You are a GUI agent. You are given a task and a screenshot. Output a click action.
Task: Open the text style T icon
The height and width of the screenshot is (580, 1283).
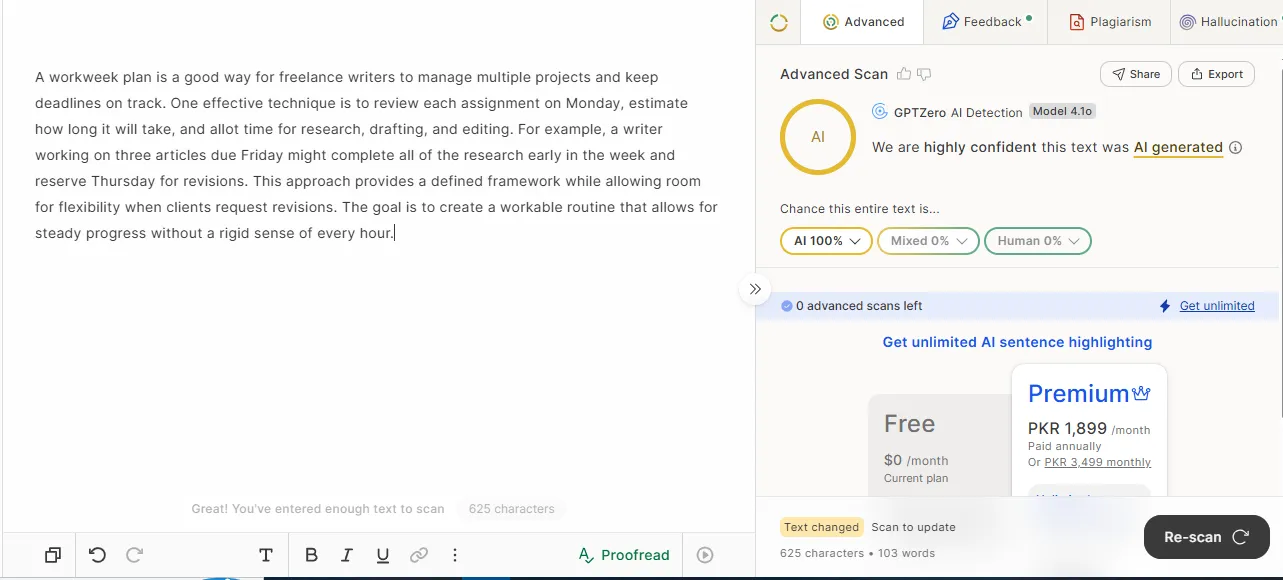tap(266, 555)
